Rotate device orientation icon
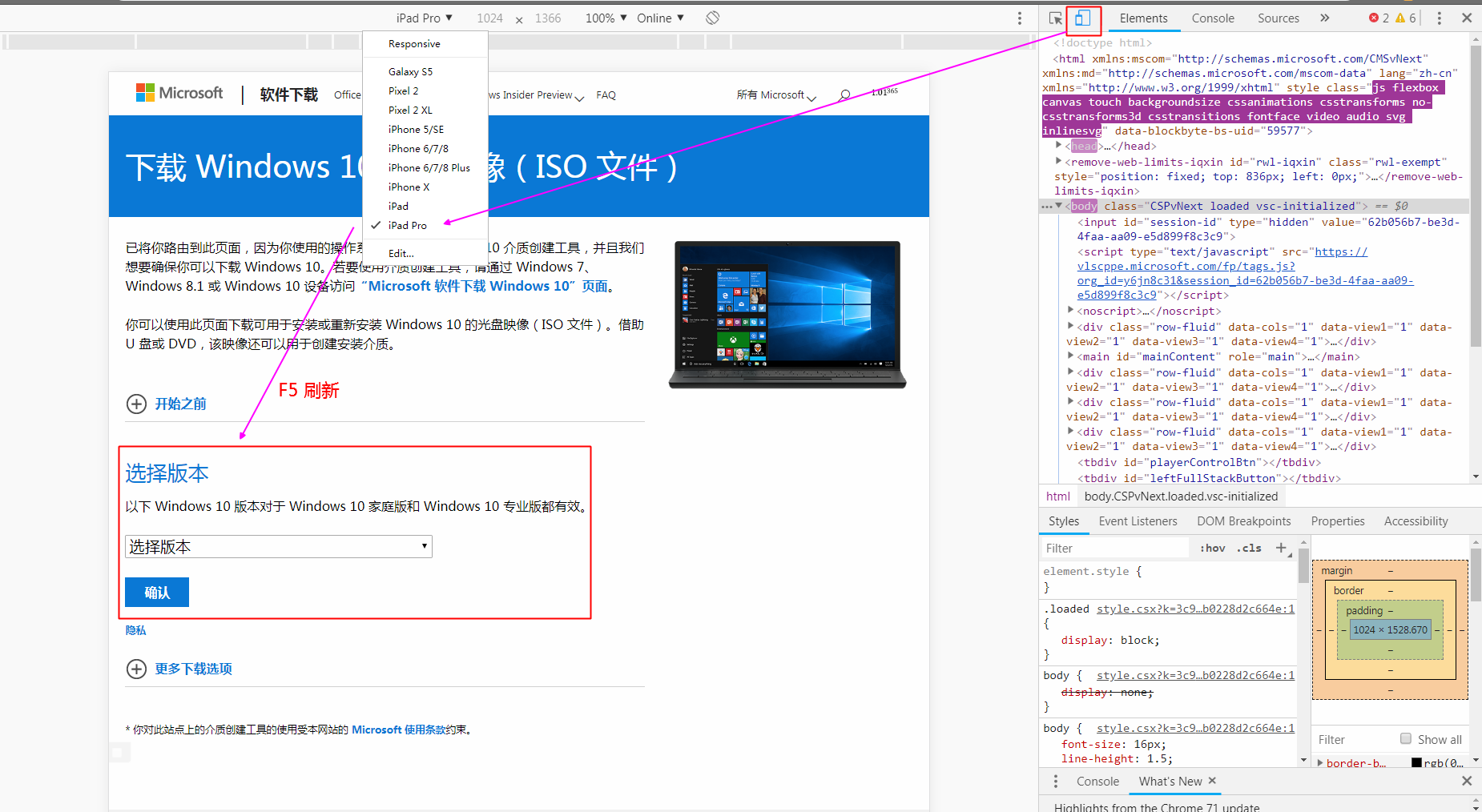Viewport: 1482px width, 812px height. 712,18
